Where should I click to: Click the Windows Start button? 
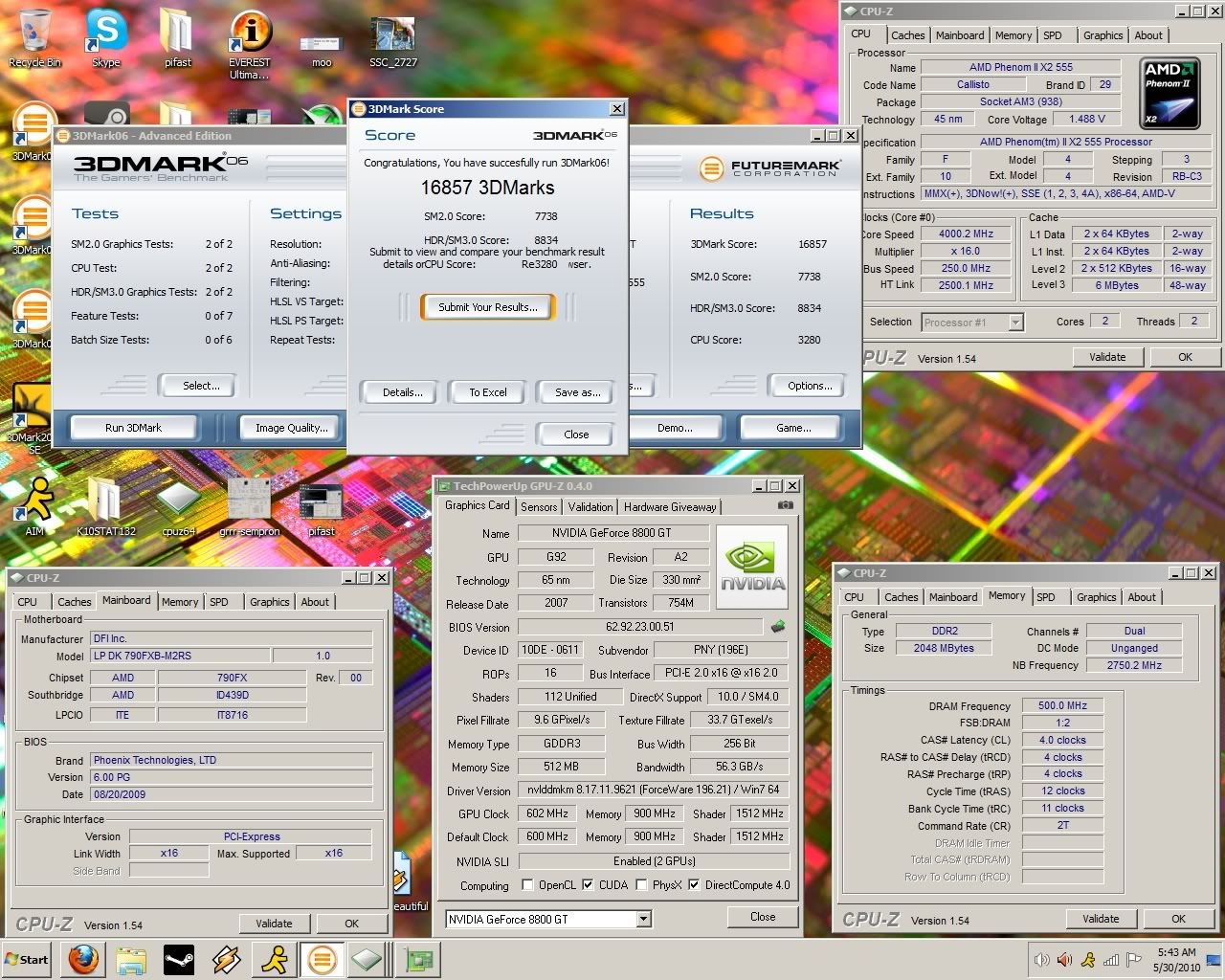[x=27, y=959]
